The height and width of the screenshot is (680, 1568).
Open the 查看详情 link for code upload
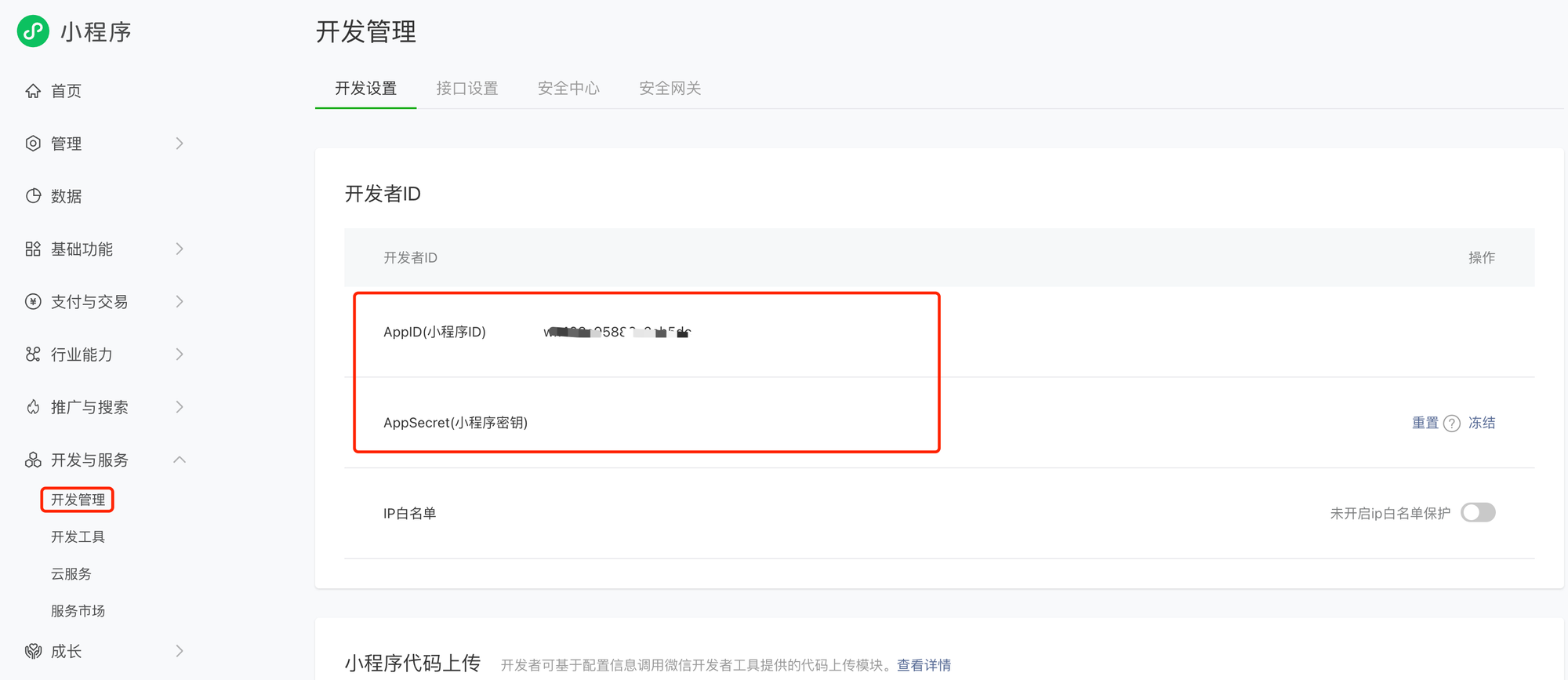pos(924,665)
